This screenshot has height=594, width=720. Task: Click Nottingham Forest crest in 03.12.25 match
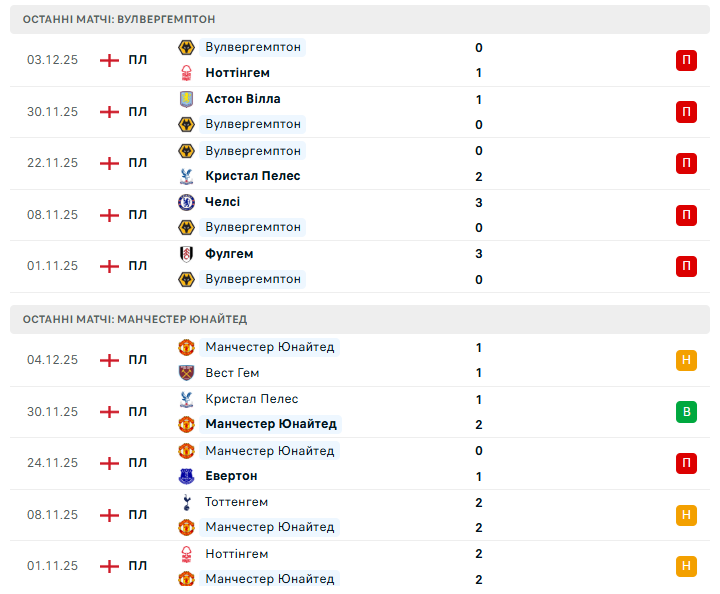tap(186, 73)
